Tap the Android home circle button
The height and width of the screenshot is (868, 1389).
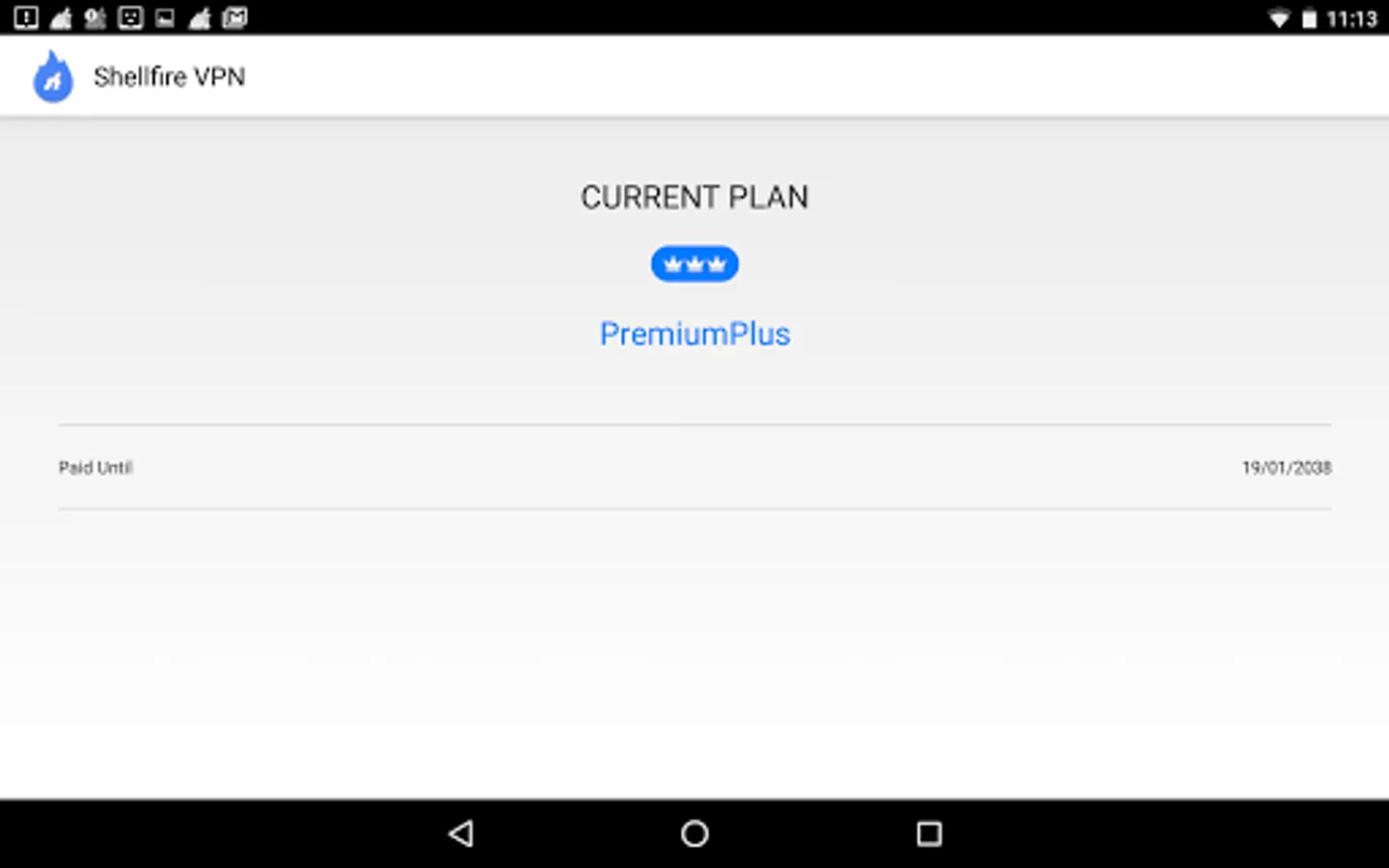point(694,833)
